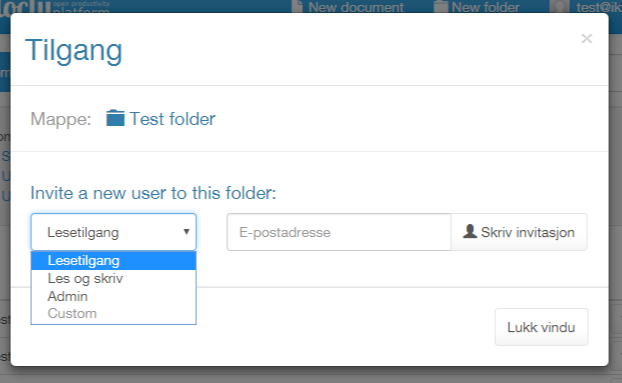Open the Test folder link
The width and height of the screenshot is (622, 383).
coord(173,119)
